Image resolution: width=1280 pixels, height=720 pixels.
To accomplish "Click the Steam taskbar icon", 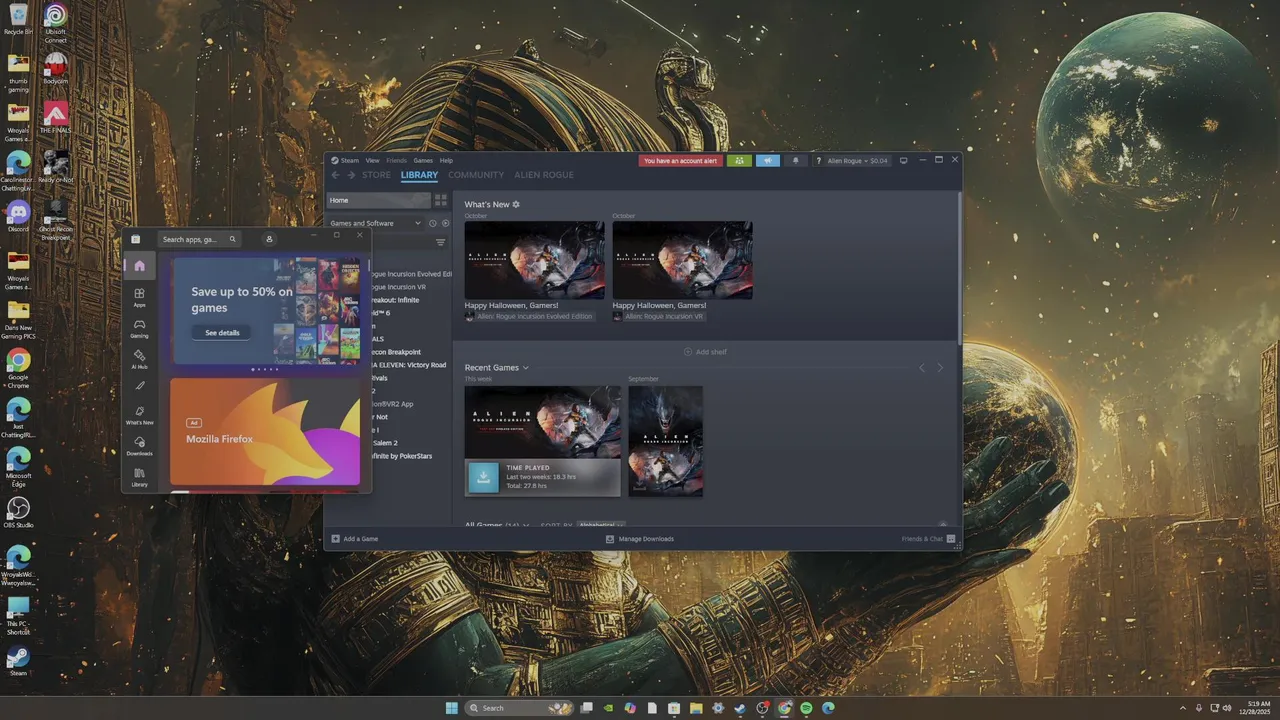I will pyautogui.click(x=740, y=708).
